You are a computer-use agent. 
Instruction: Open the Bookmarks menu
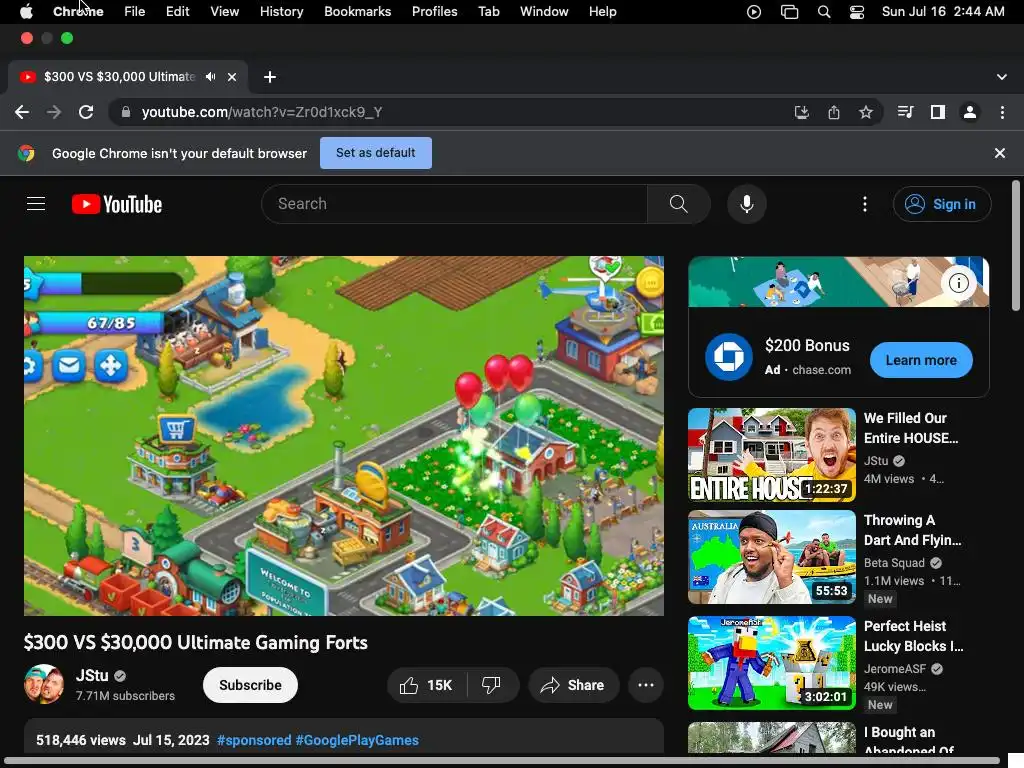tap(357, 12)
